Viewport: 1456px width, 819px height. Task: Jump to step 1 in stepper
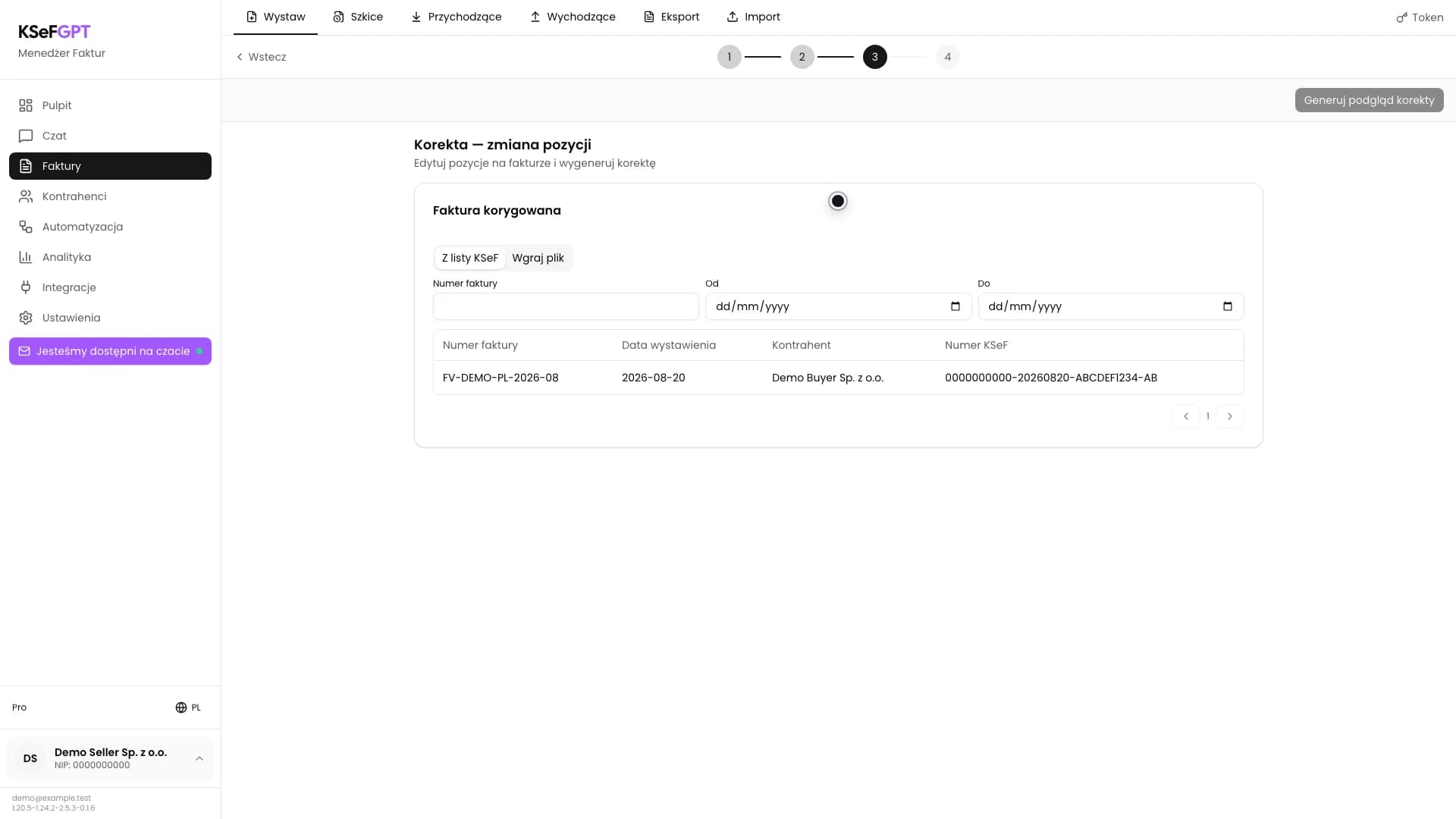tap(730, 57)
